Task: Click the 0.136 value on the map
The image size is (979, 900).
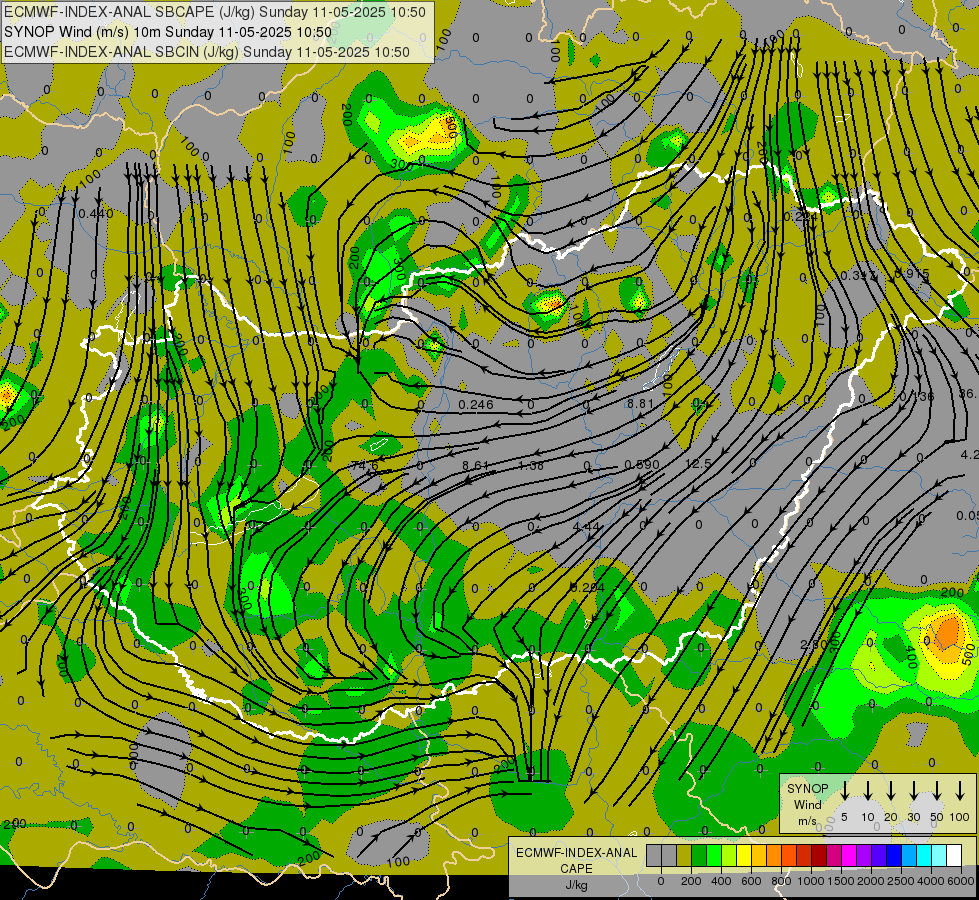Action: [917, 397]
